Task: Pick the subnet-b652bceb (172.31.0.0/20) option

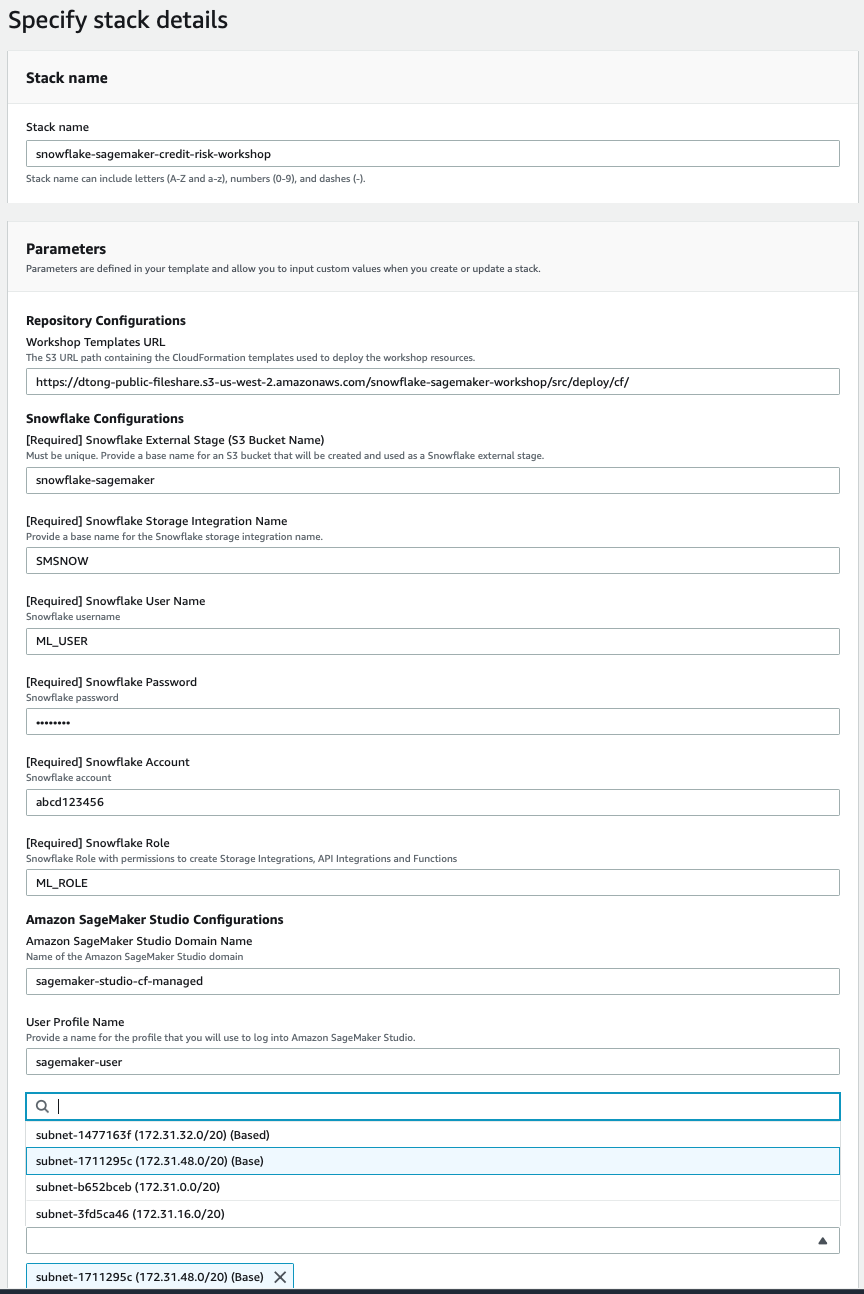Action: tap(128, 1187)
